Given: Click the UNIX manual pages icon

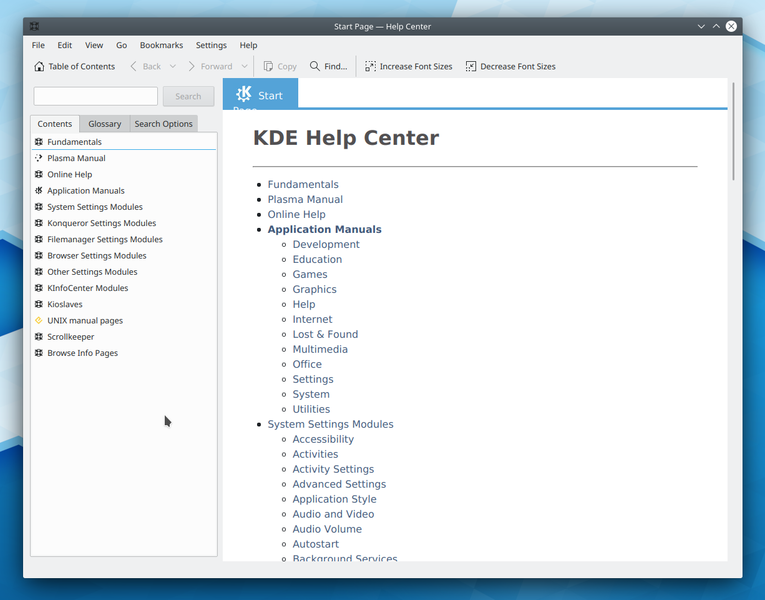Looking at the screenshot, I should pos(38,321).
